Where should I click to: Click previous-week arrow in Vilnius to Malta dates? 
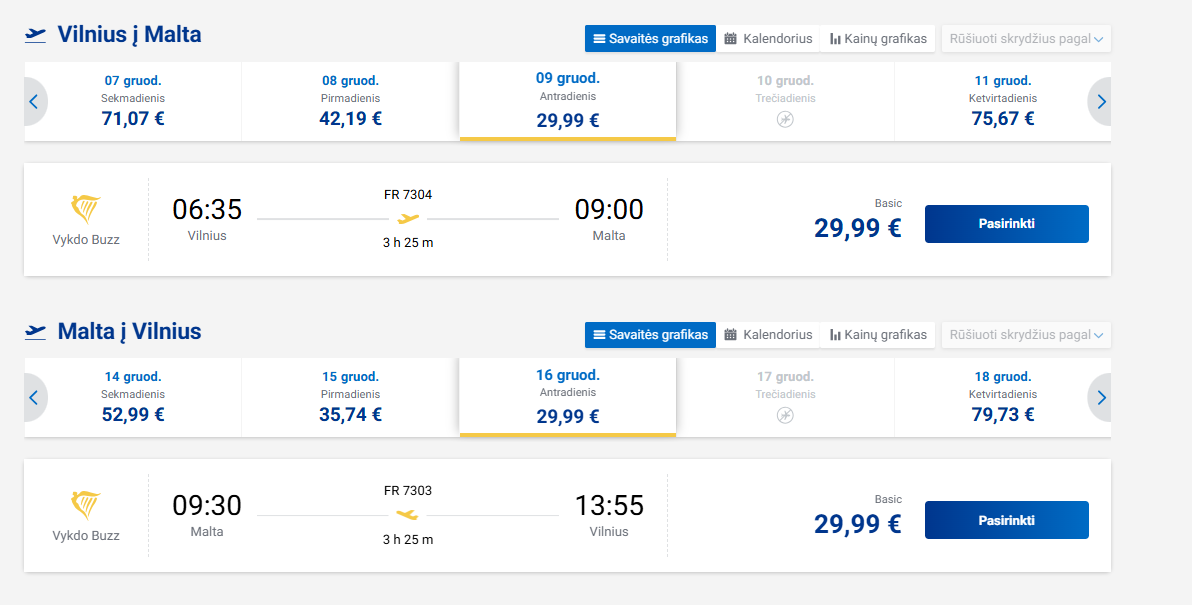click(34, 101)
